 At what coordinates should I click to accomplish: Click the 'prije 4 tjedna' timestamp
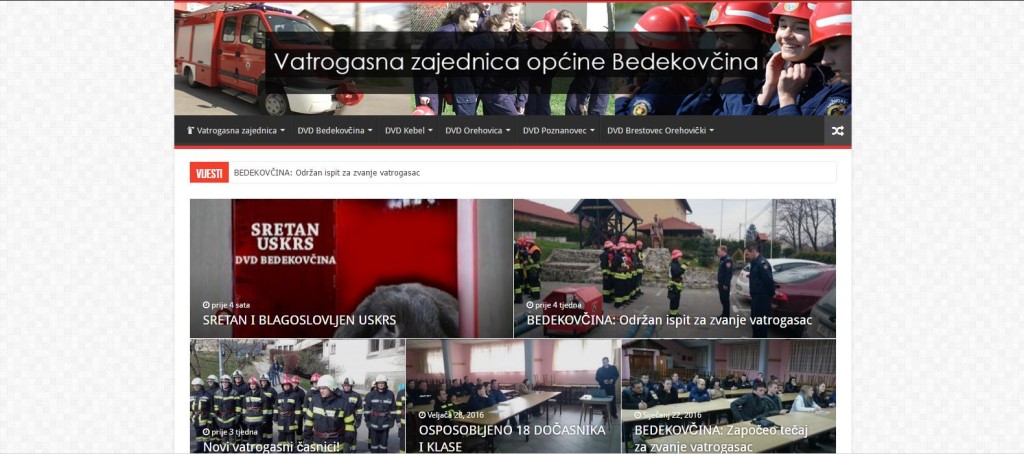(557, 305)
